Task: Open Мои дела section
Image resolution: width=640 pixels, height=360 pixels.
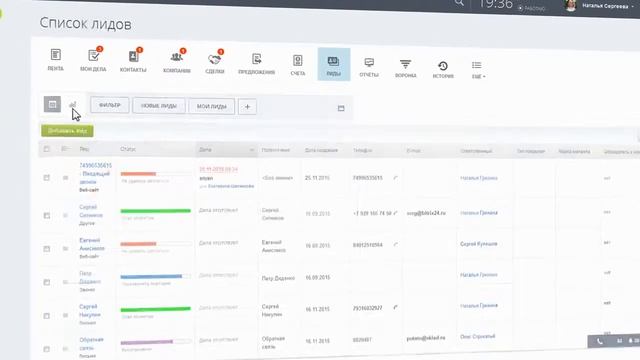Action: click(93, 60)
